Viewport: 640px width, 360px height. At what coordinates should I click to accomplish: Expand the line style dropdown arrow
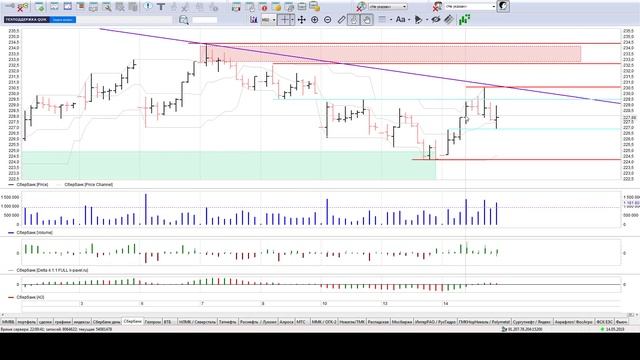pyautogui.click(x=391, y=20)
